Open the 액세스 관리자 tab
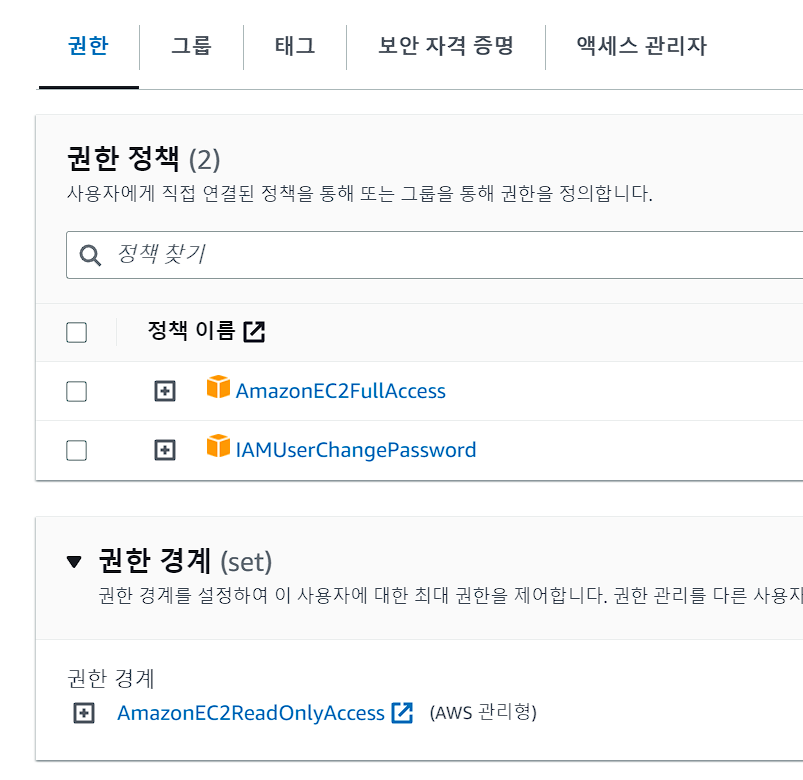 pos(641,46)
